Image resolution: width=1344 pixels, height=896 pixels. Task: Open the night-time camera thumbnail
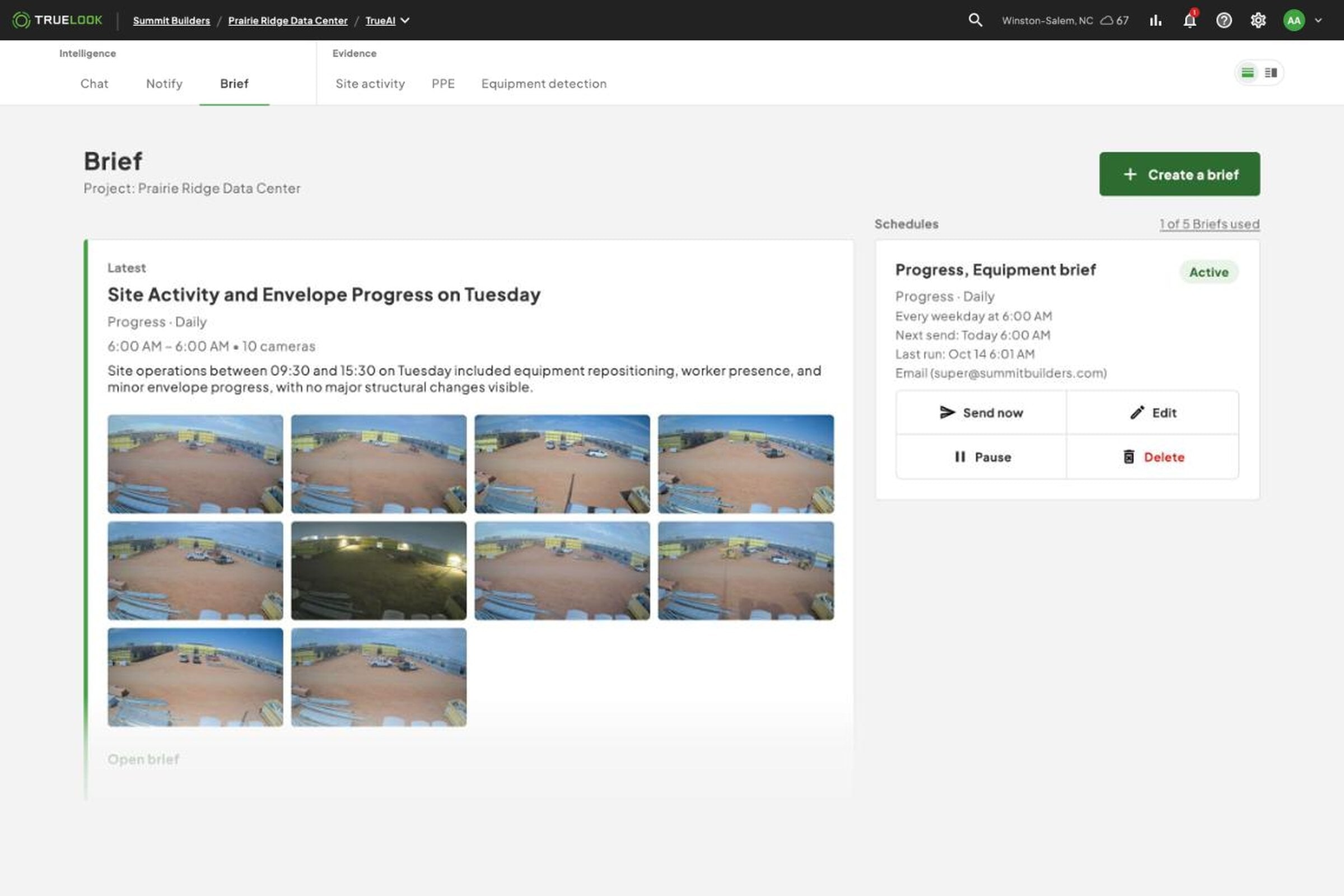click(379, 570)
